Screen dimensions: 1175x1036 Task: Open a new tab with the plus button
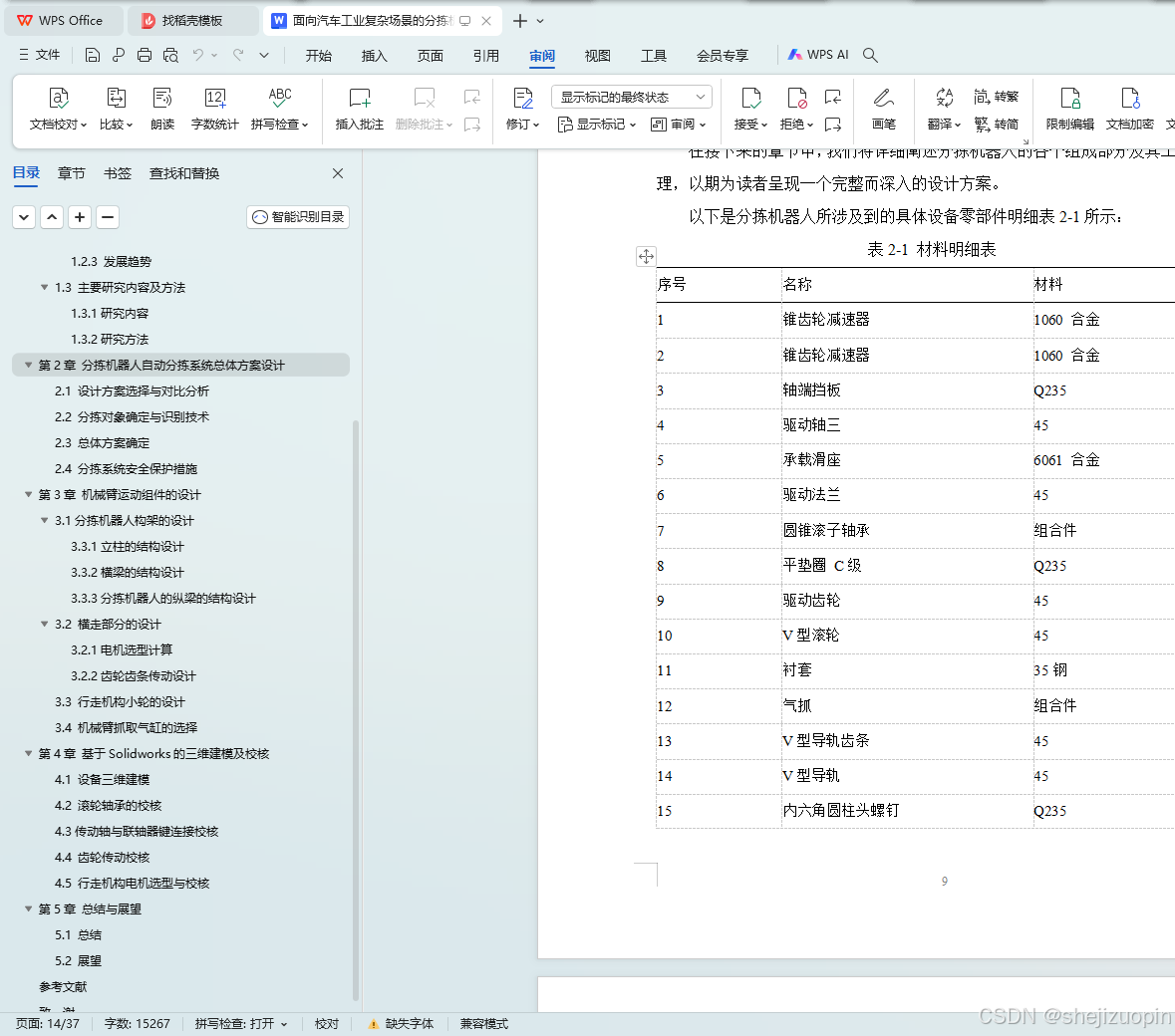coord(519,21)
